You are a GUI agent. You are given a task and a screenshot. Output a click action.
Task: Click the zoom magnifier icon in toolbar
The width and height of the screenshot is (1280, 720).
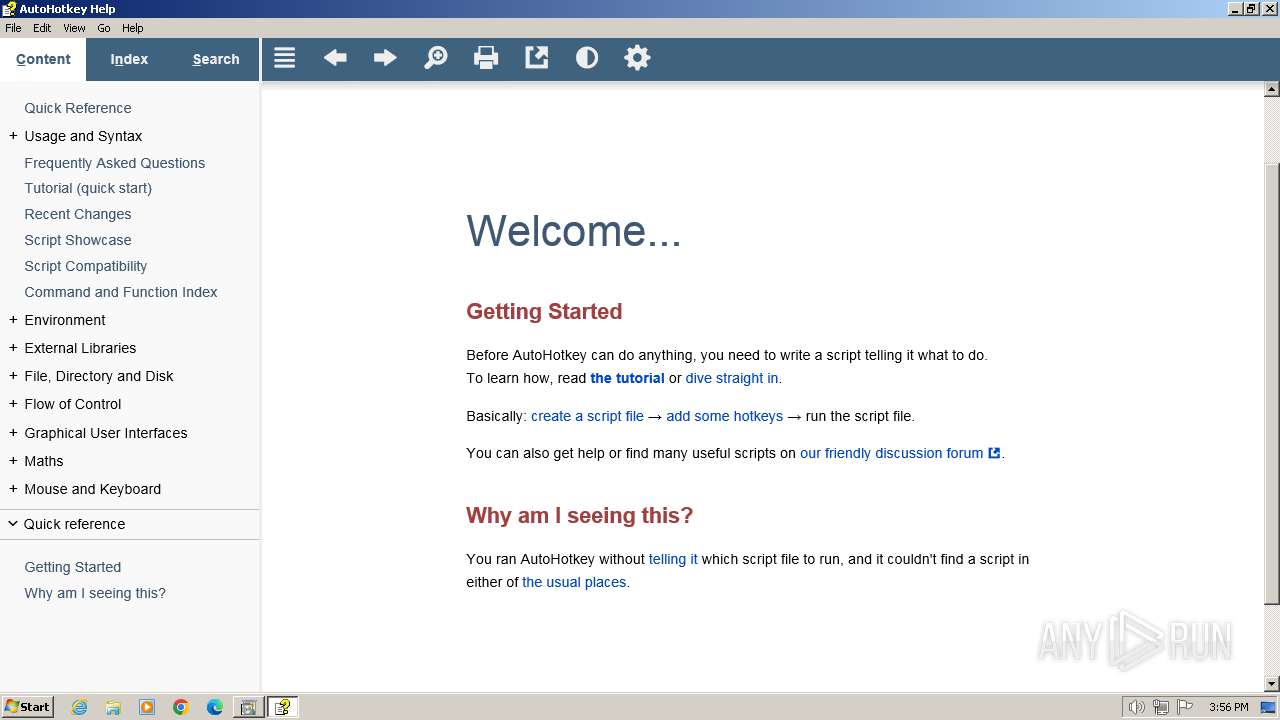(x=436, y=58)
